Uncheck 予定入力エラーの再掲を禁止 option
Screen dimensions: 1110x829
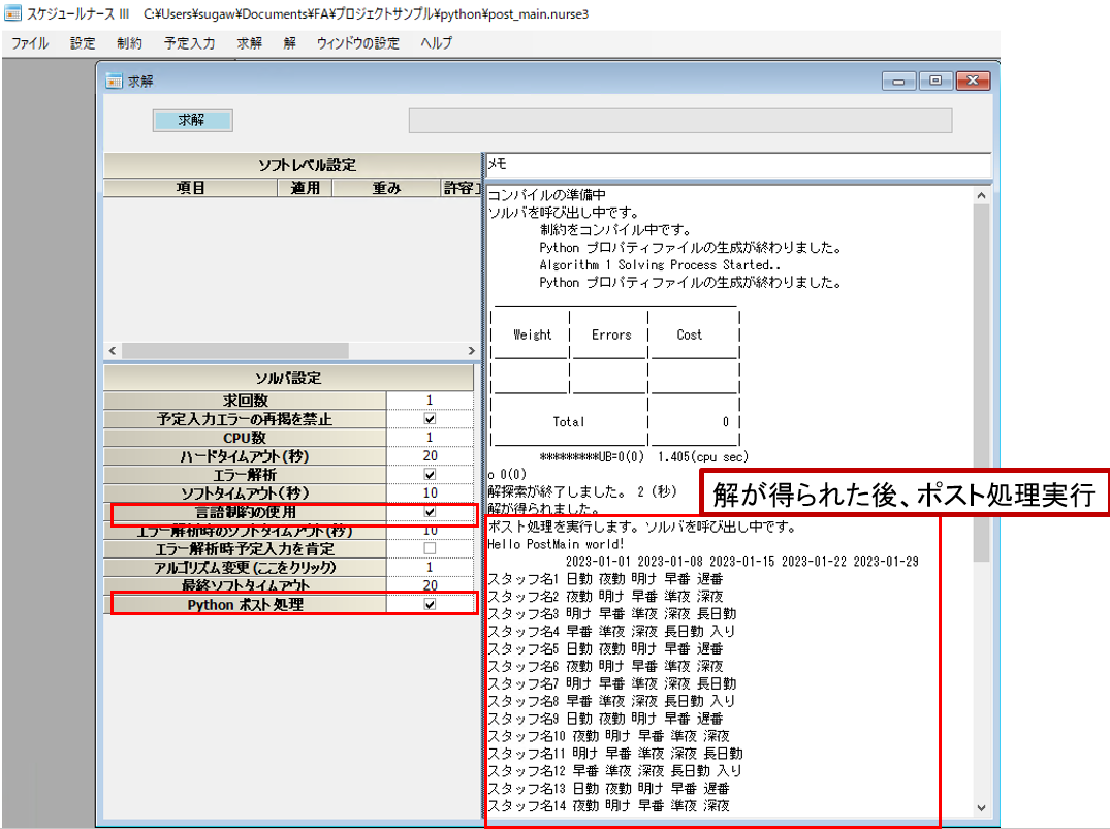point(430,419)
